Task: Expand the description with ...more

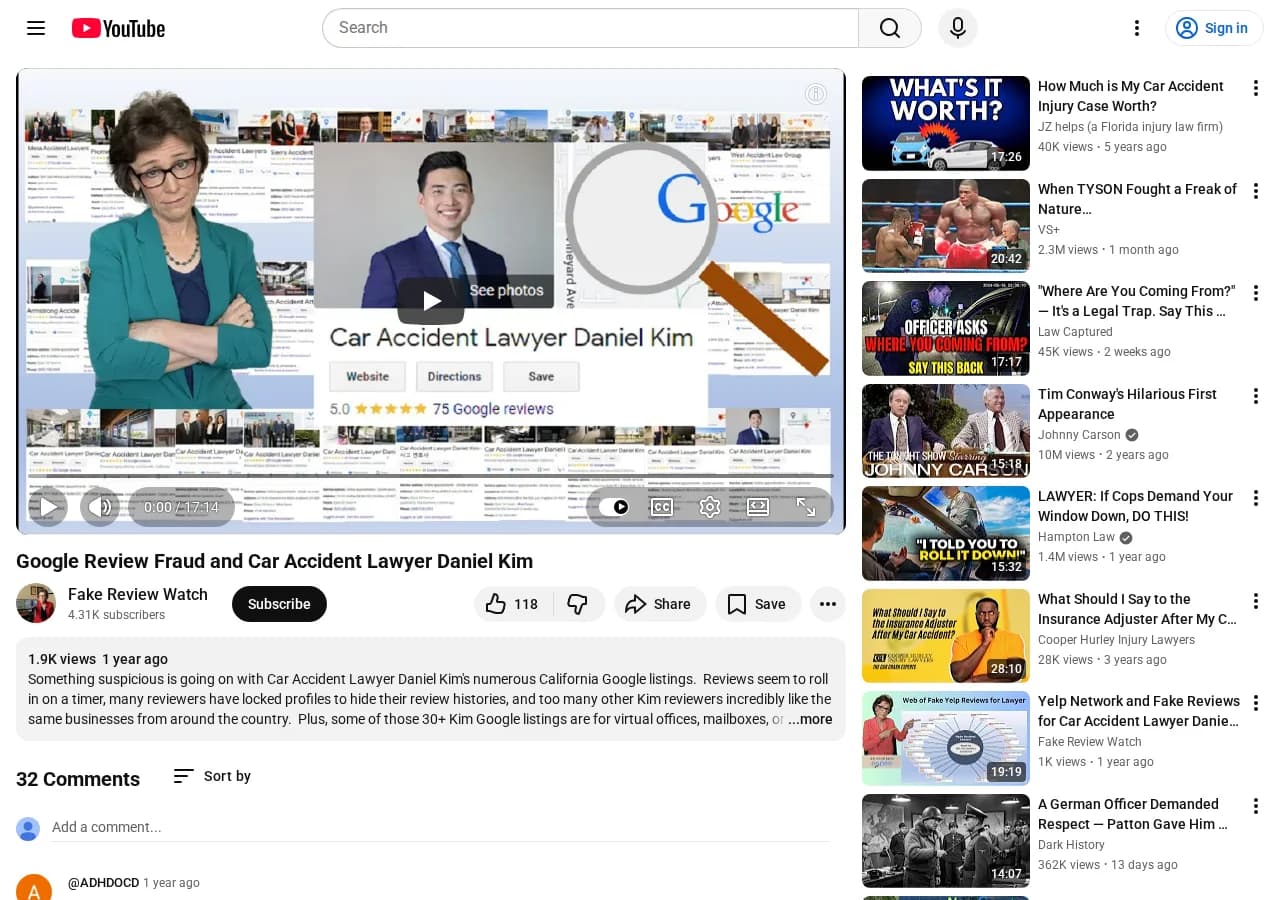Action: pos(810,719)
